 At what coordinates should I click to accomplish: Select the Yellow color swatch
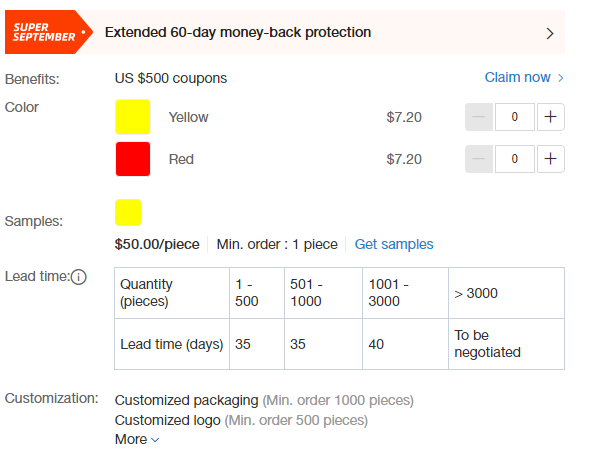[133, 117]
